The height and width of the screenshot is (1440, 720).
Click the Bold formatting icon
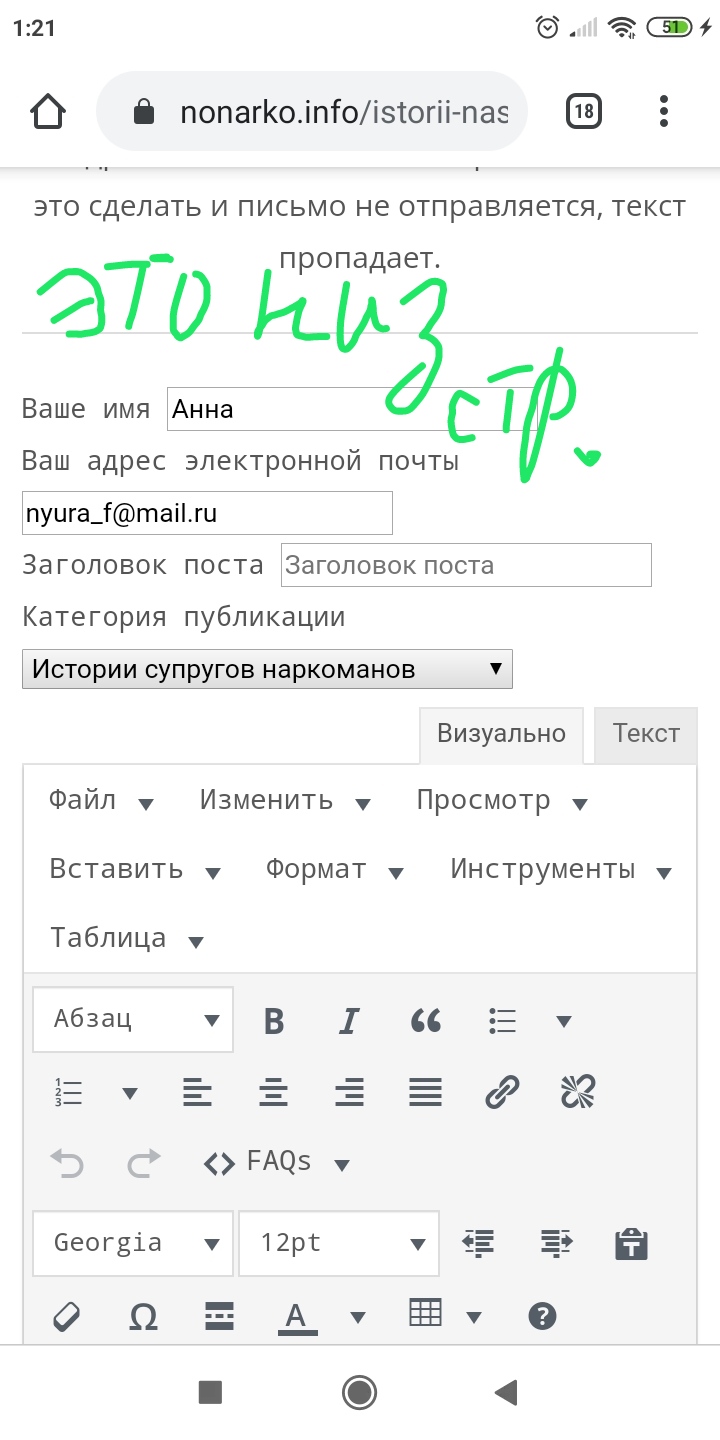[x=274, y=1021]
